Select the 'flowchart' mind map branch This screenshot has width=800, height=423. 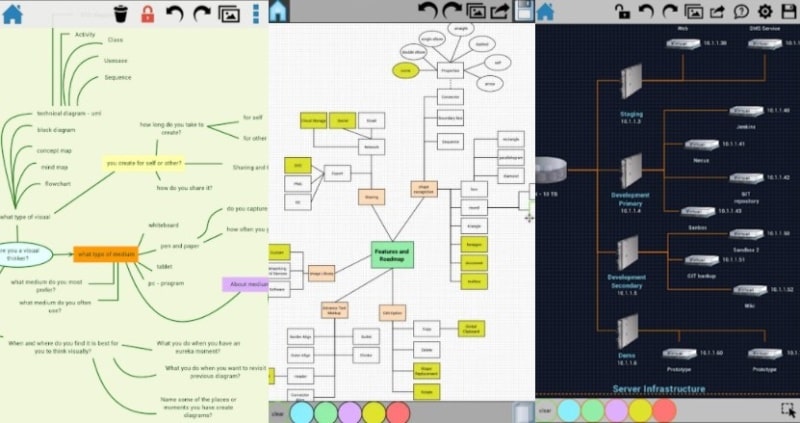coord(56,184)
